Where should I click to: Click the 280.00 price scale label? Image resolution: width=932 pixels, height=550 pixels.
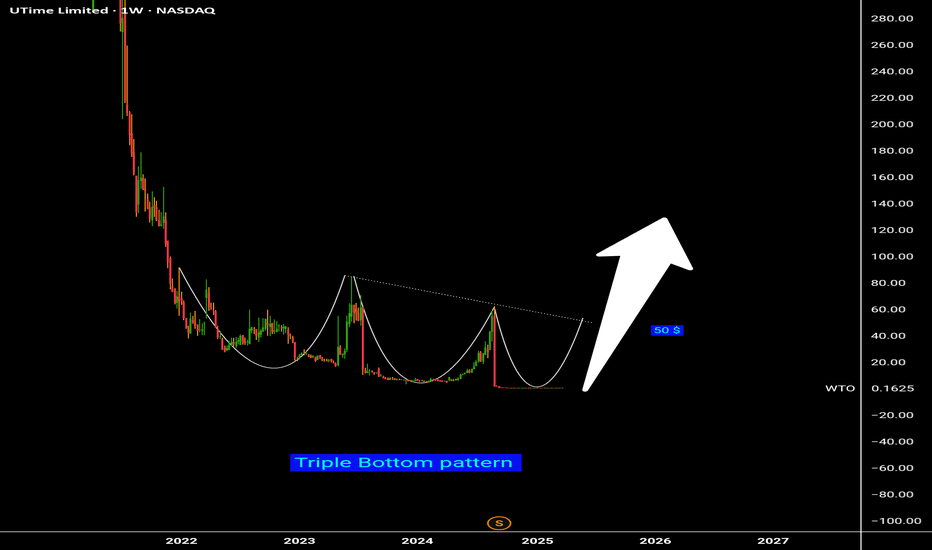click(x=892, y=18)
